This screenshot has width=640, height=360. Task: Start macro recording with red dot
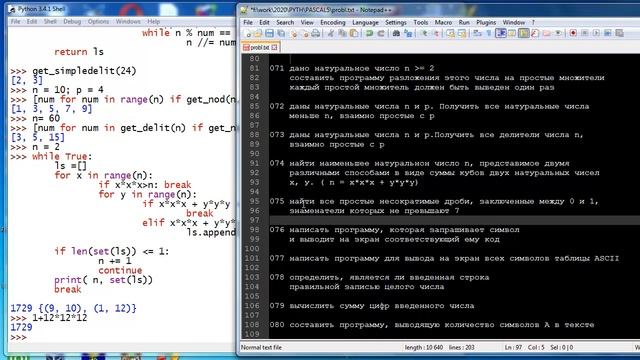pyautogui.click(x=573, y=33)
